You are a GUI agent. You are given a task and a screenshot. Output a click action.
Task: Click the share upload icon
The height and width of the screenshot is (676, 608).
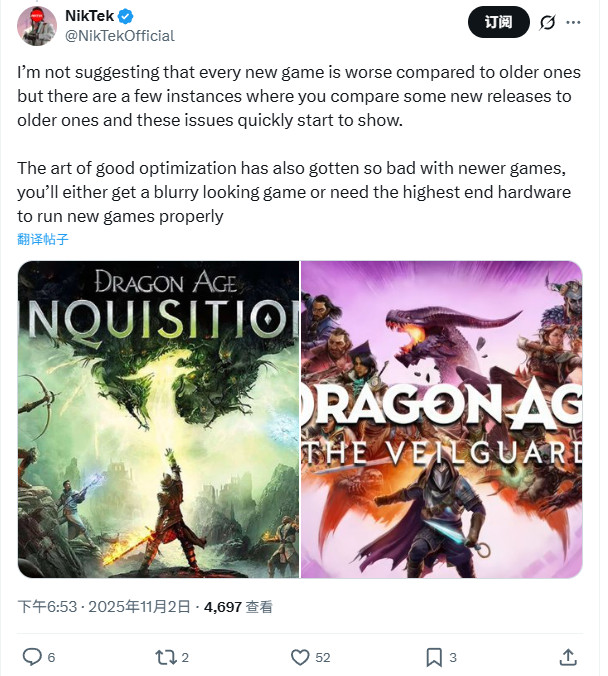pos(567,657)
